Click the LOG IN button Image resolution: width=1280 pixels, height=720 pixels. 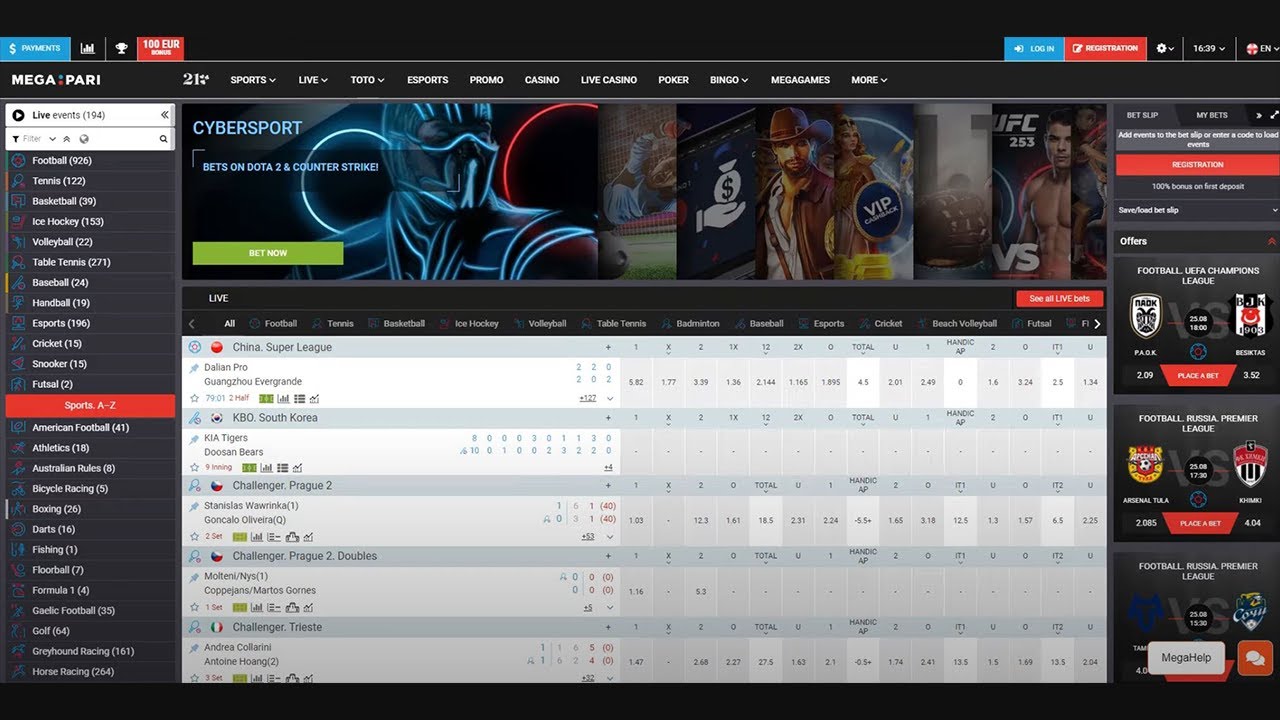[1034, 48]
